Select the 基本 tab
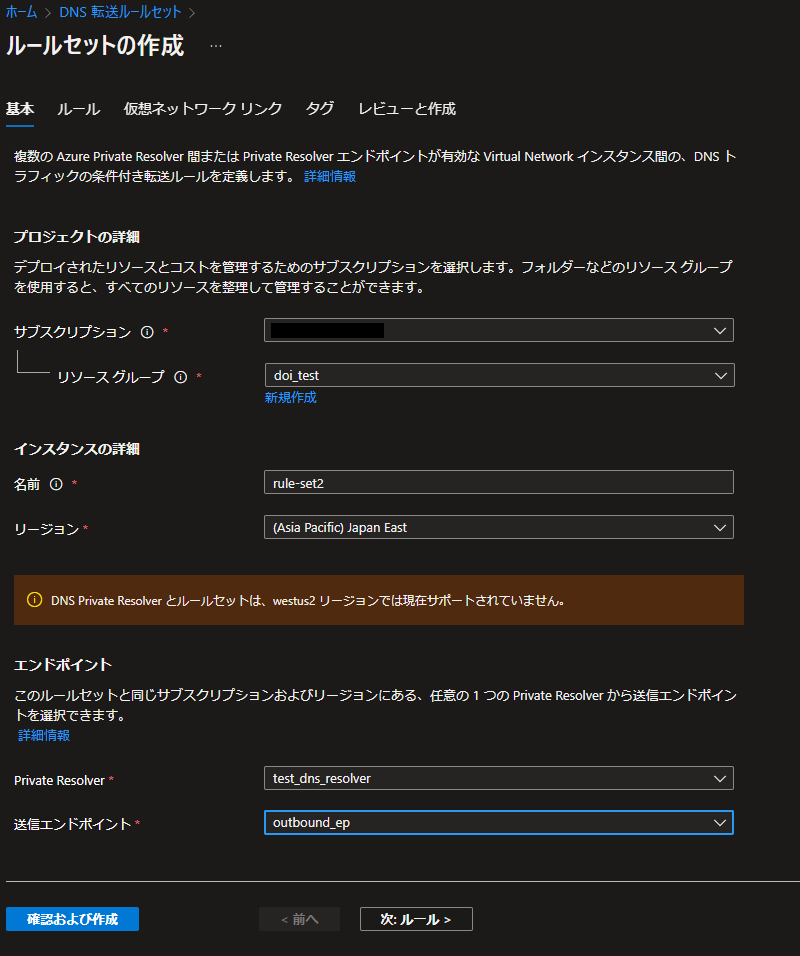The image size is (800, 956). [x=20, y=109]
